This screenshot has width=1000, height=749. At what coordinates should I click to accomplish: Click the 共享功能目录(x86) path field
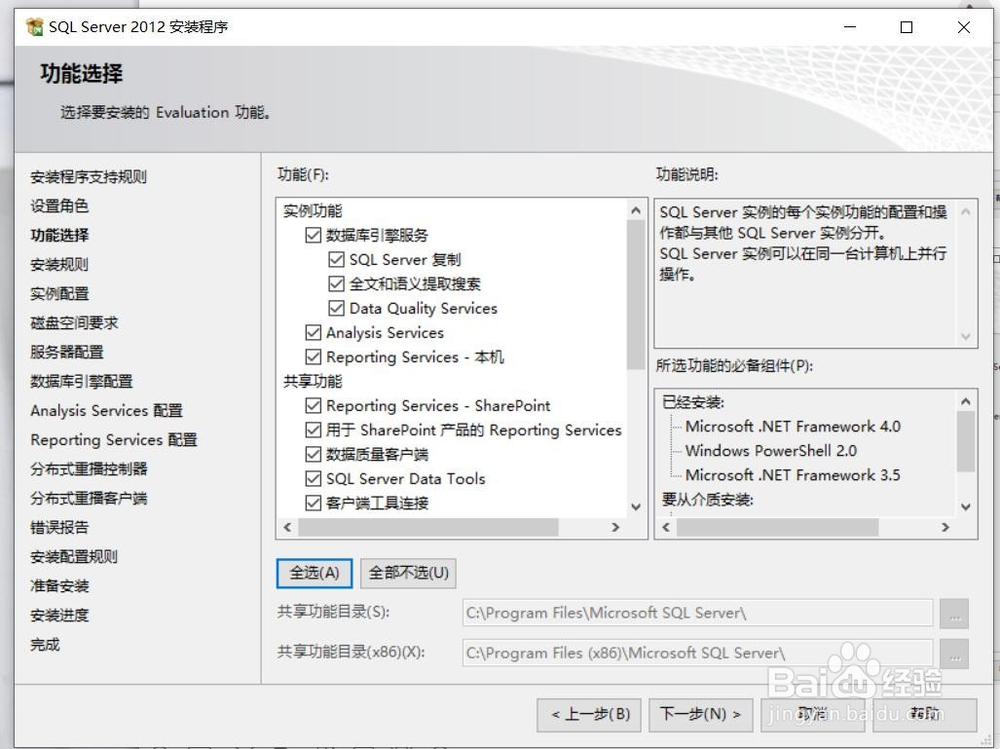[x=698, y=654]
